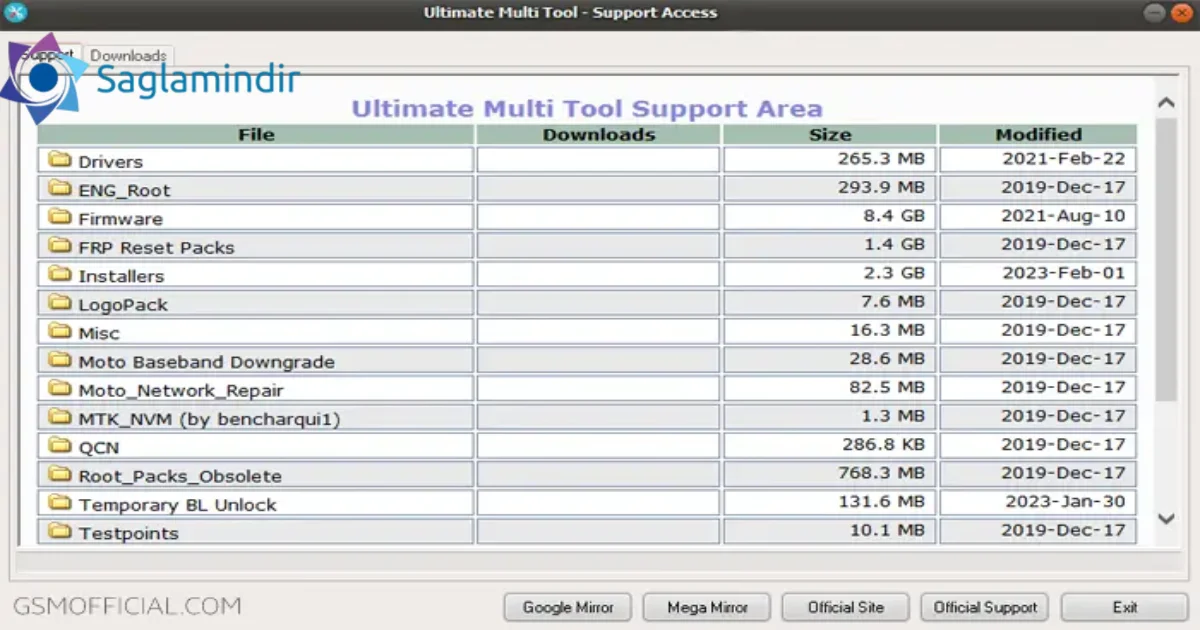Select Temporary BL Unlock name
This screenshot has width=1200, height=630.
177,504
